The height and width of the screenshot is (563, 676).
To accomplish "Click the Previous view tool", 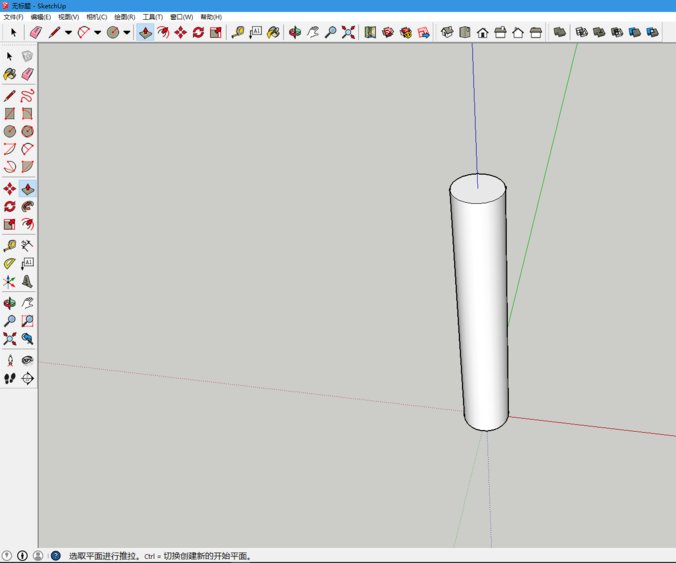I will pyautogui.click(x=27, y=338).
